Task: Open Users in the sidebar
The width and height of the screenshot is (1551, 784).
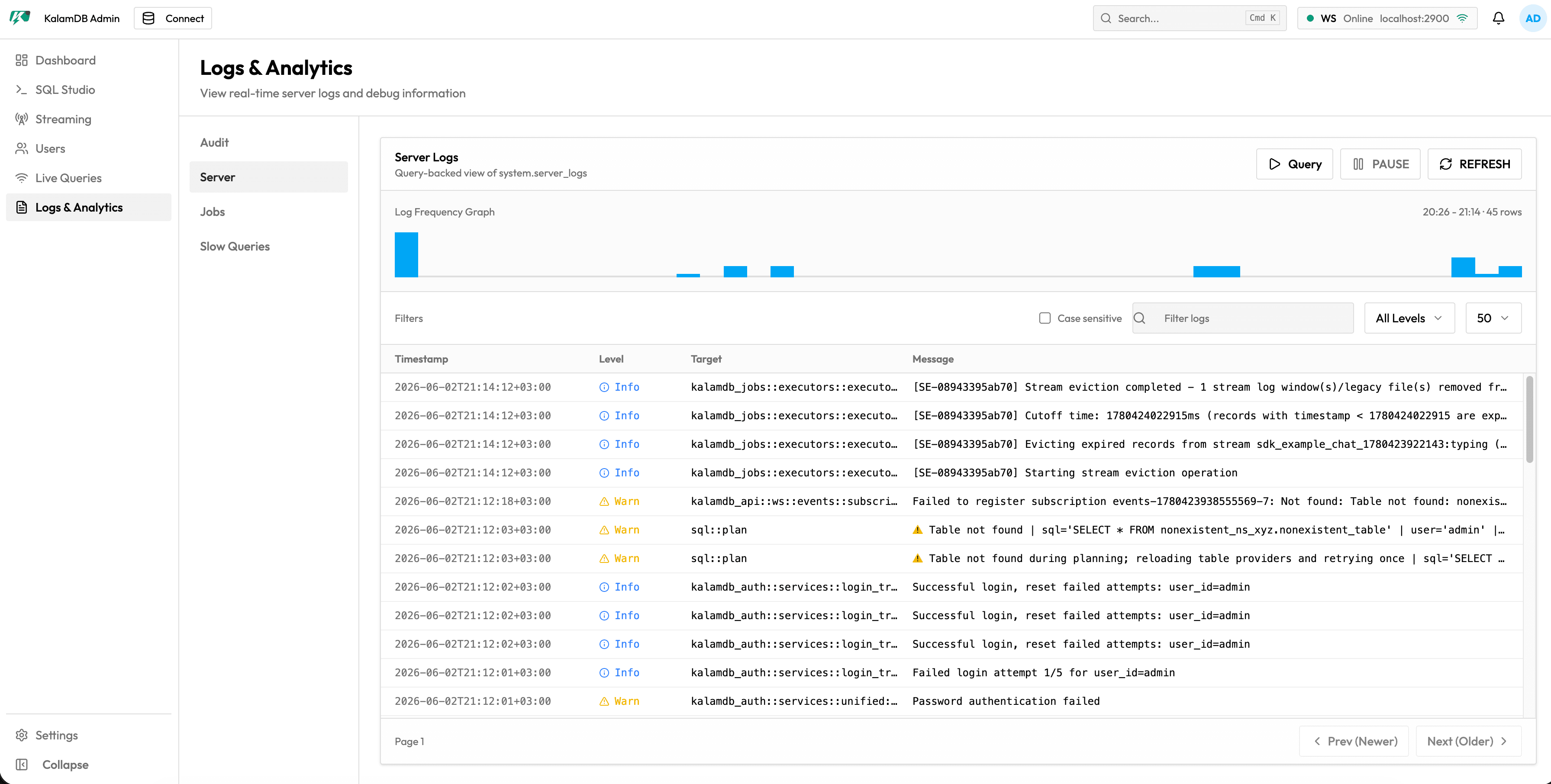Action: 88,148
